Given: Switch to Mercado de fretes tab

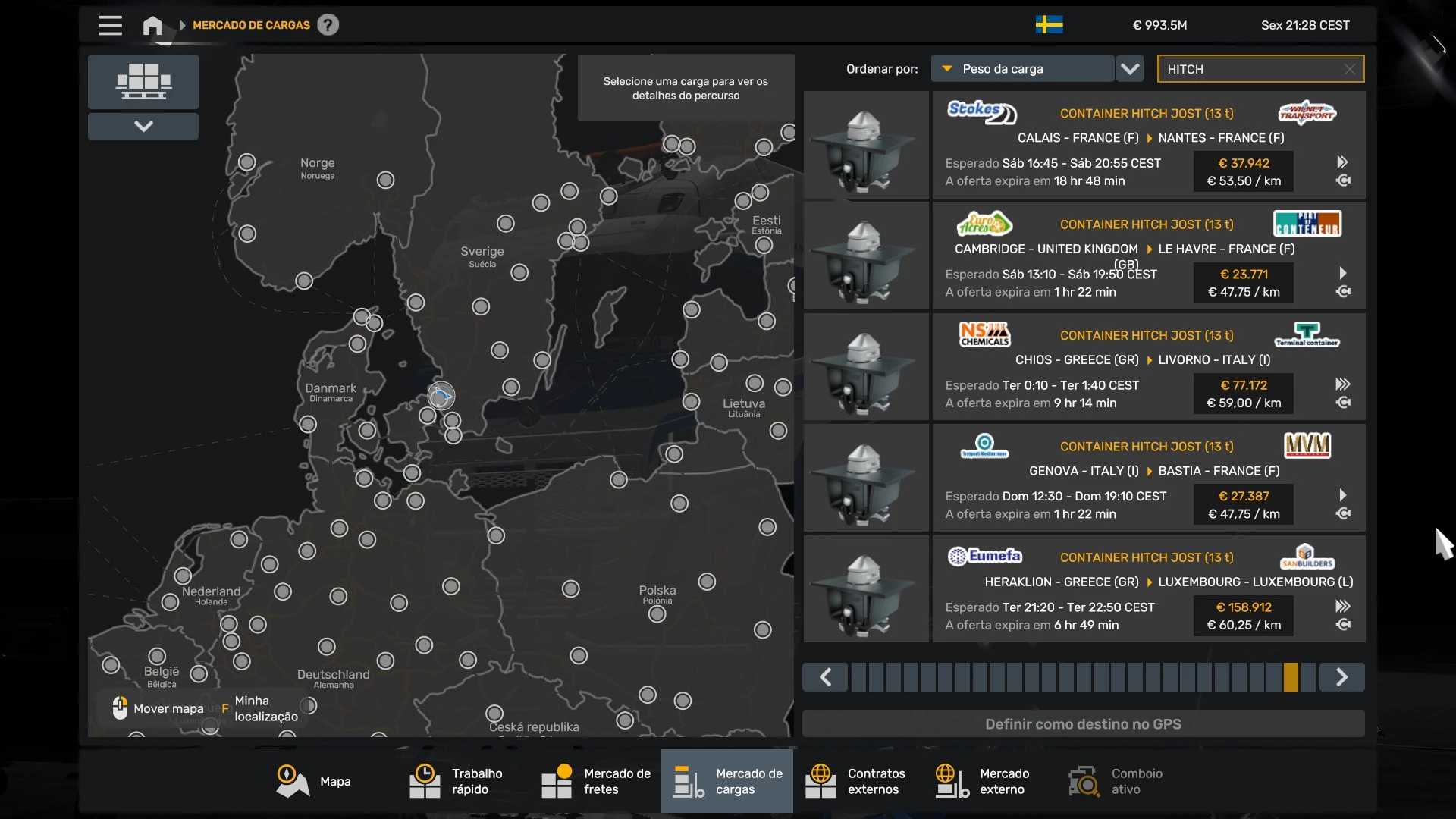Looking at the screenshot, I should [x=596, y=781].
